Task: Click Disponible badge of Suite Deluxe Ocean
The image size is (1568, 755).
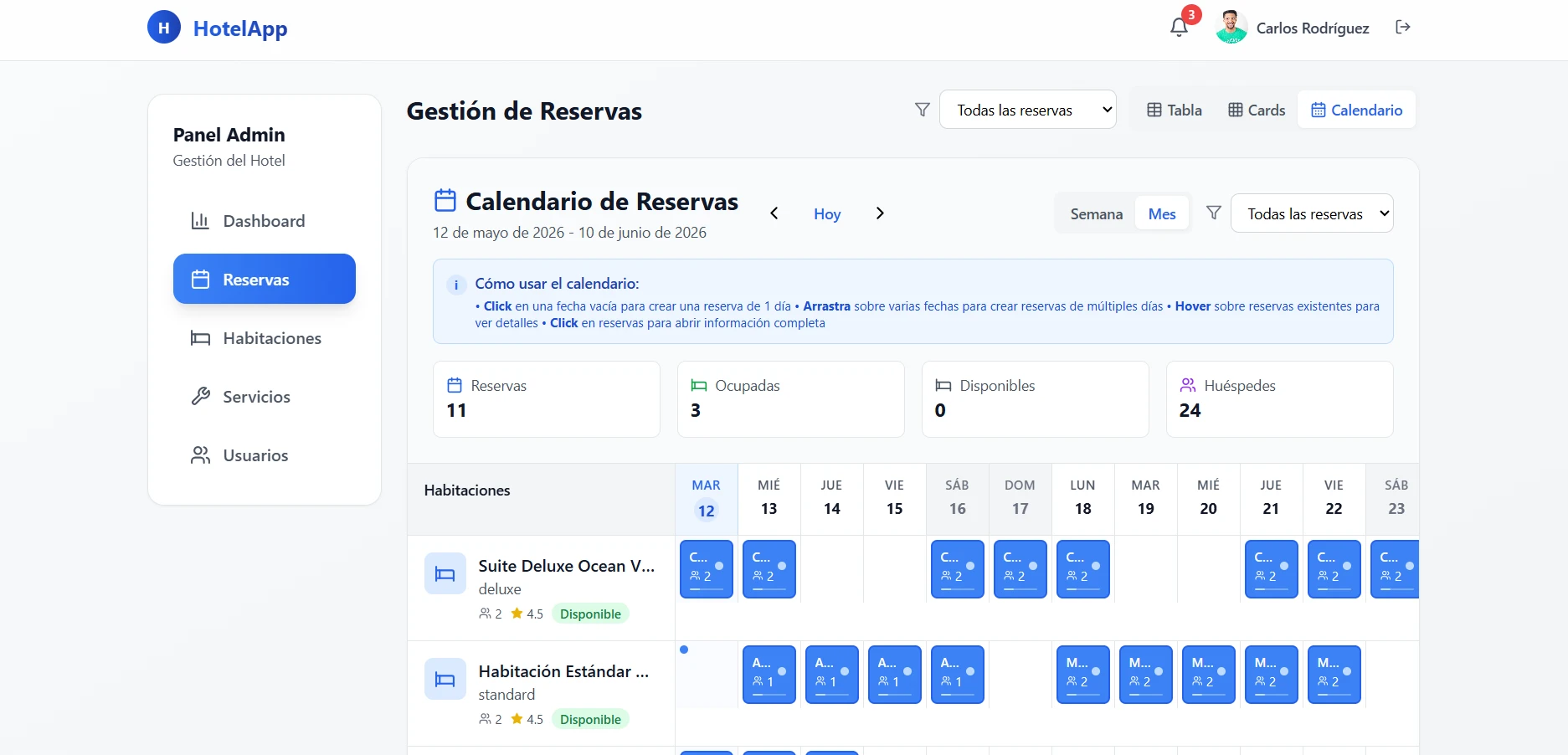Action: pyautogui.click(x=590, y=614)
